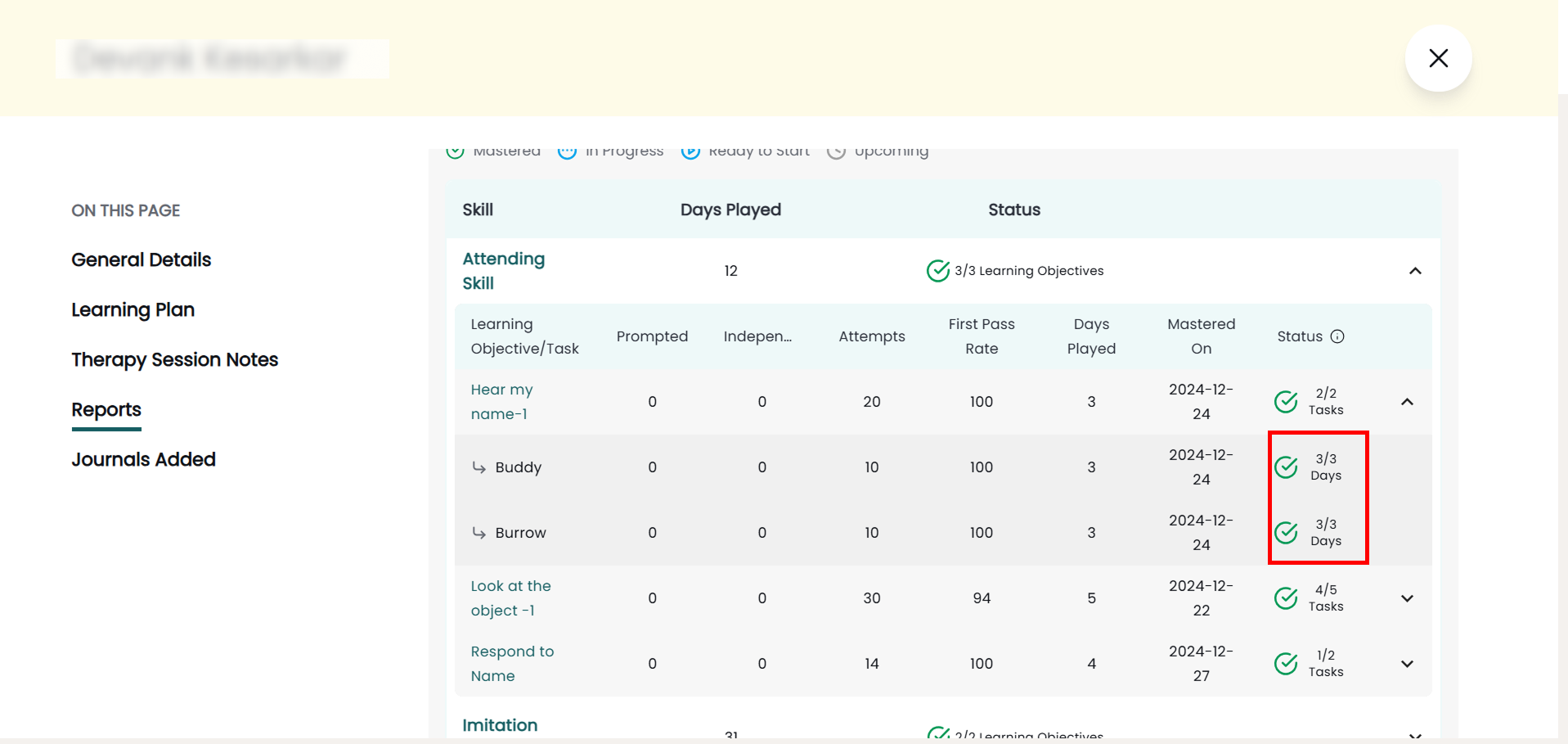Click attempts value 30
Image resolution: width=1568 pixels, height=744 pixels.
tap(872, 598)
